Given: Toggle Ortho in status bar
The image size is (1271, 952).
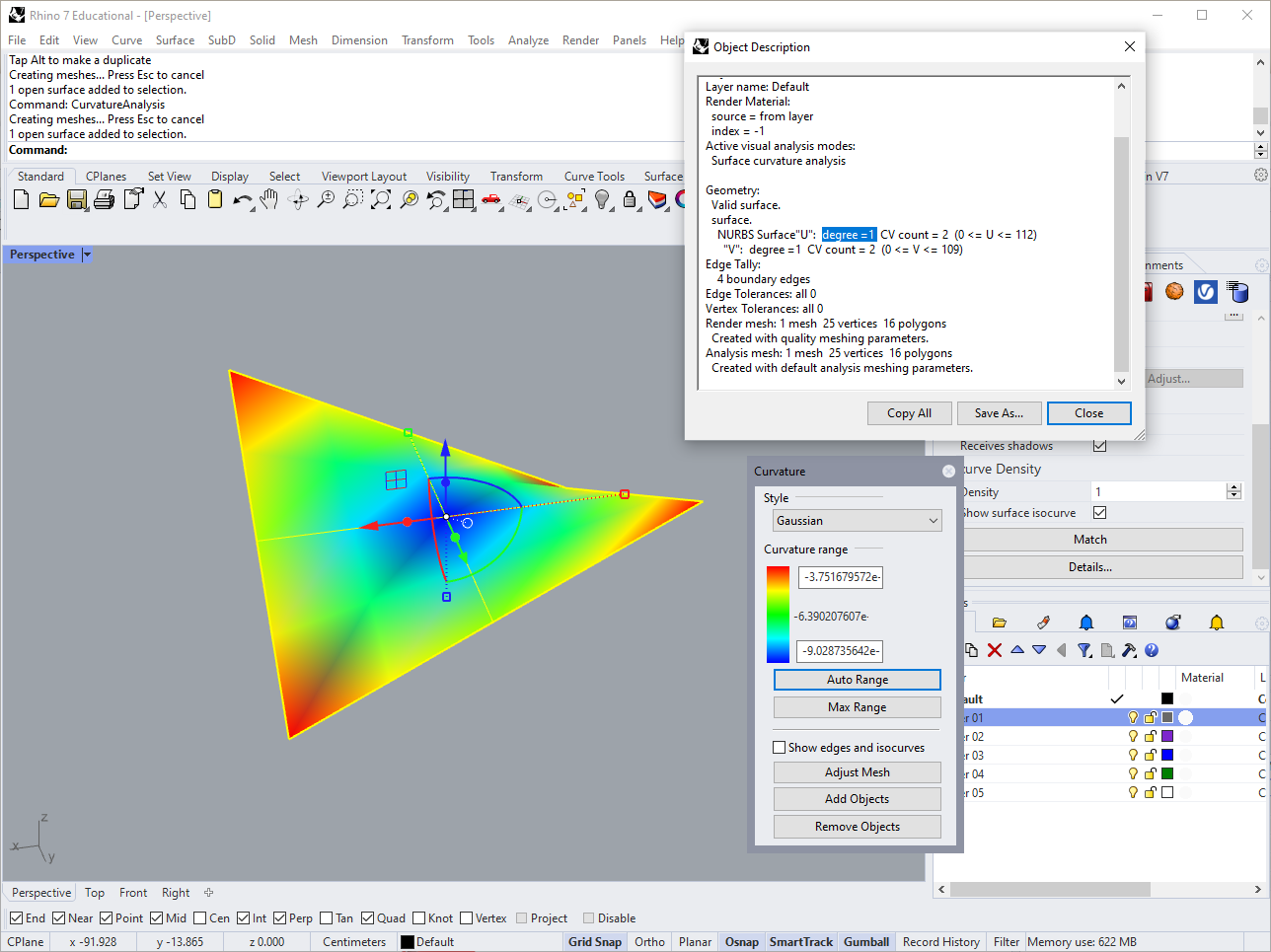Looking at the screenshot, I should pos(649,942).
